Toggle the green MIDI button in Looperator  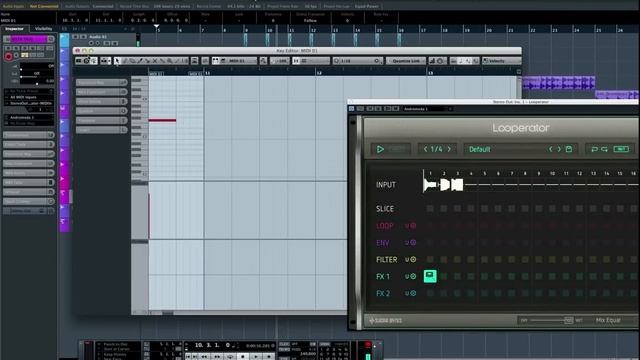(621, 149)
